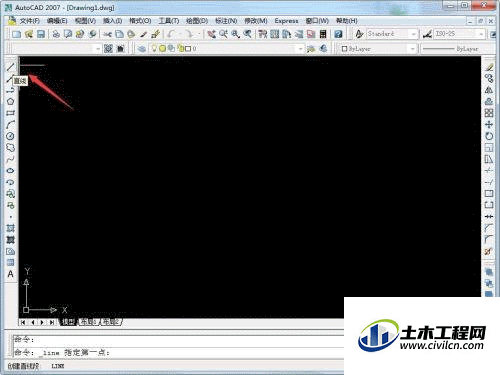Select the Arc tool
500x375 pixels.
point(10,125)
